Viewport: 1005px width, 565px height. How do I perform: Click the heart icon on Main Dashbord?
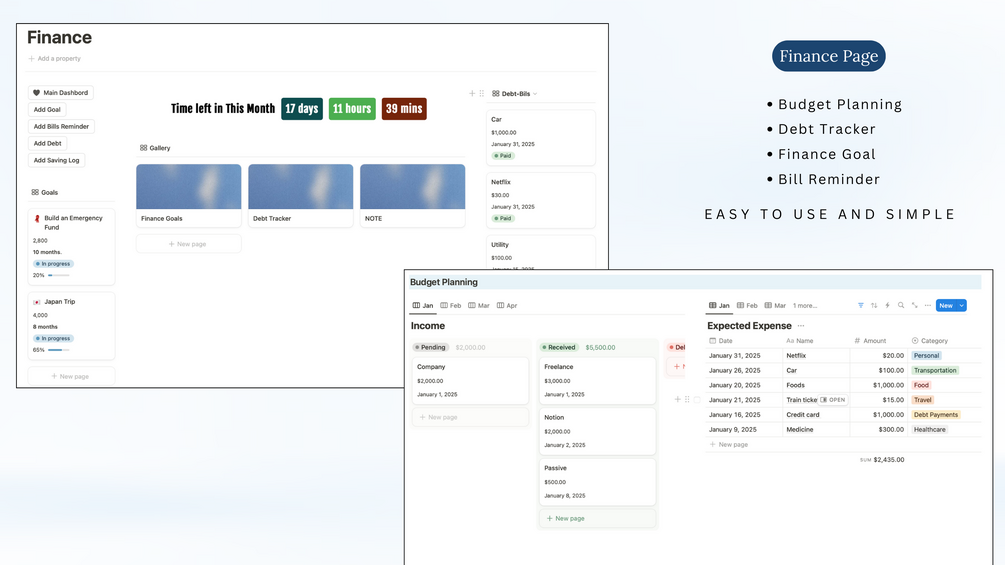click(x=37, y=93)
